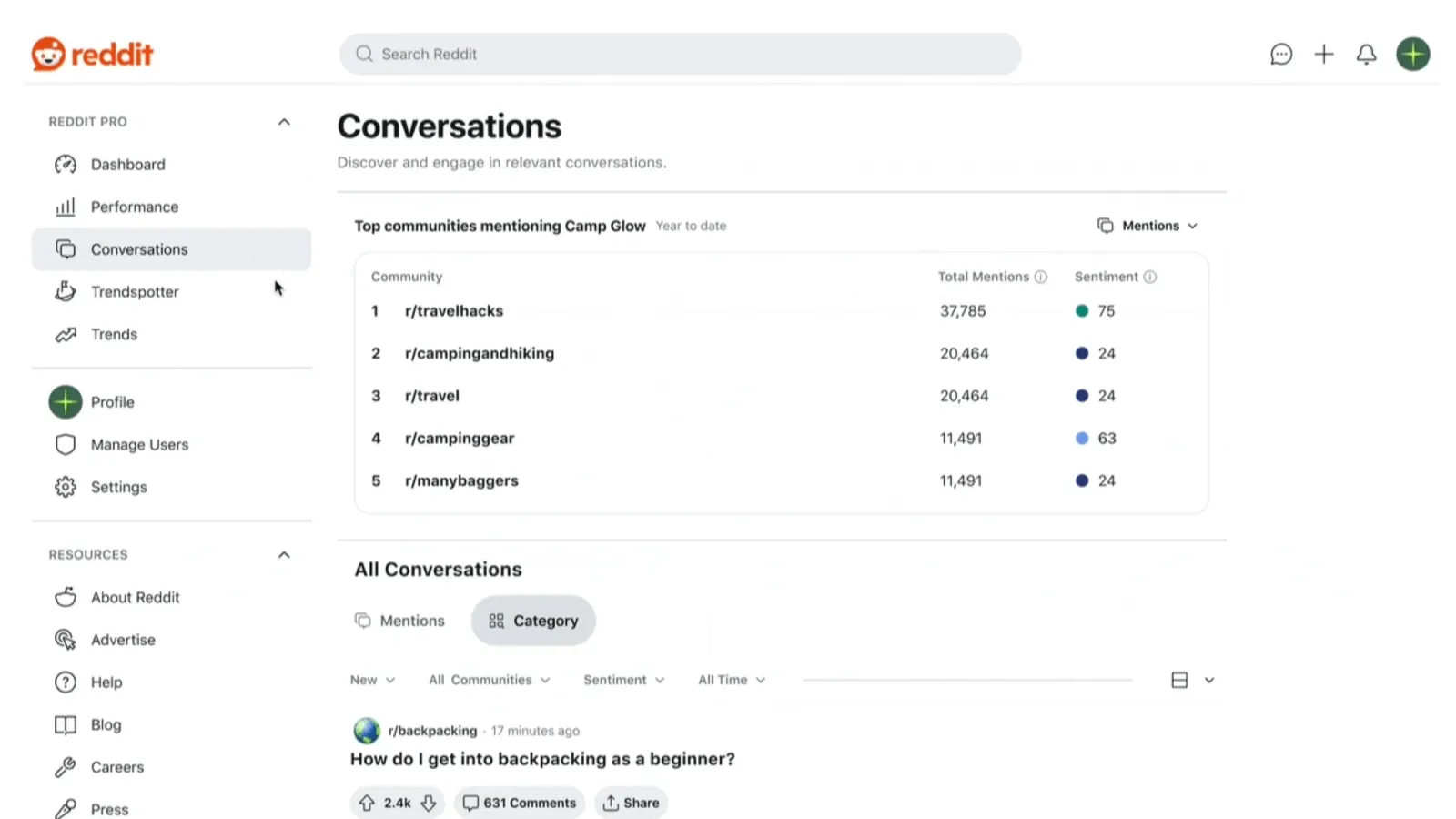Open the chat messages icon

click(x=1281, y=55)
